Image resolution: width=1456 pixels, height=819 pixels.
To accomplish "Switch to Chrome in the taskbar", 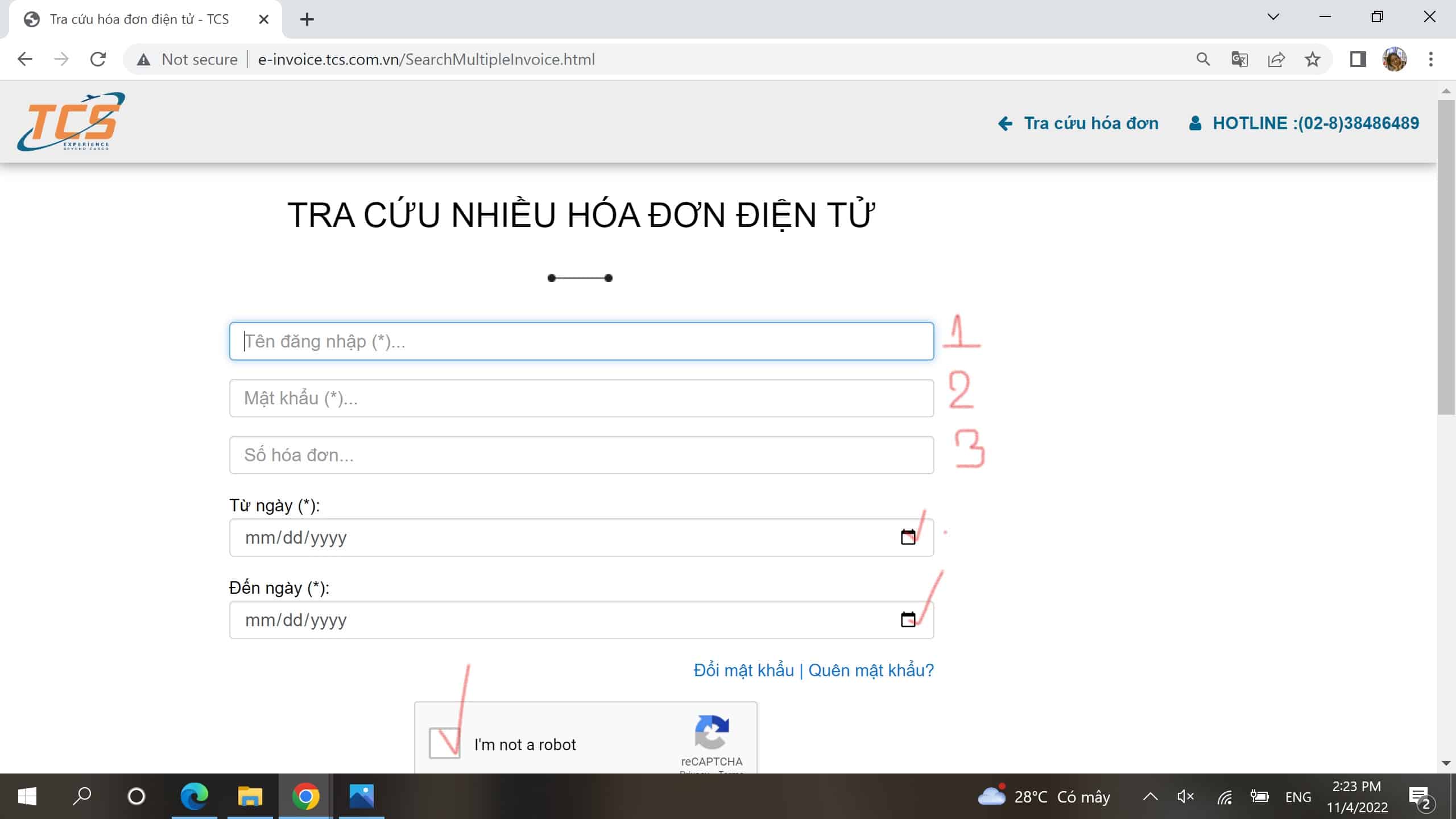I will (x=305, y=796).
